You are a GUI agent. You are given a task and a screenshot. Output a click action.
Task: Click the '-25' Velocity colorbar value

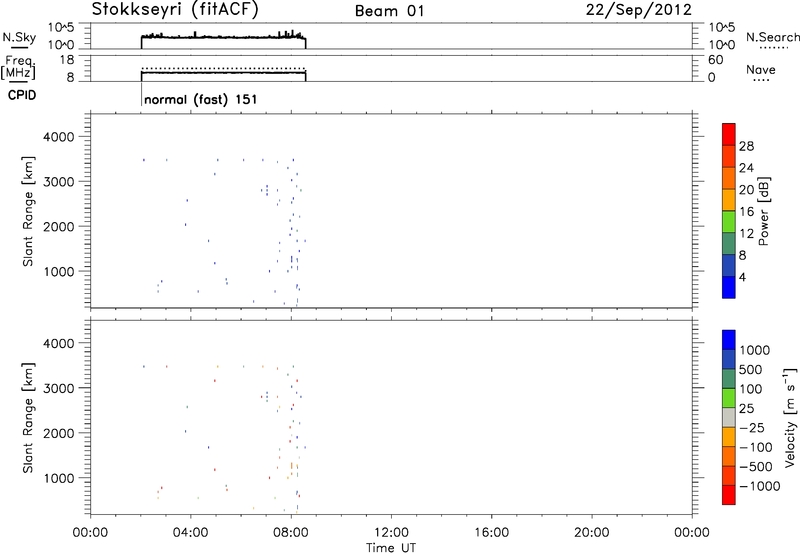[752, 428]
